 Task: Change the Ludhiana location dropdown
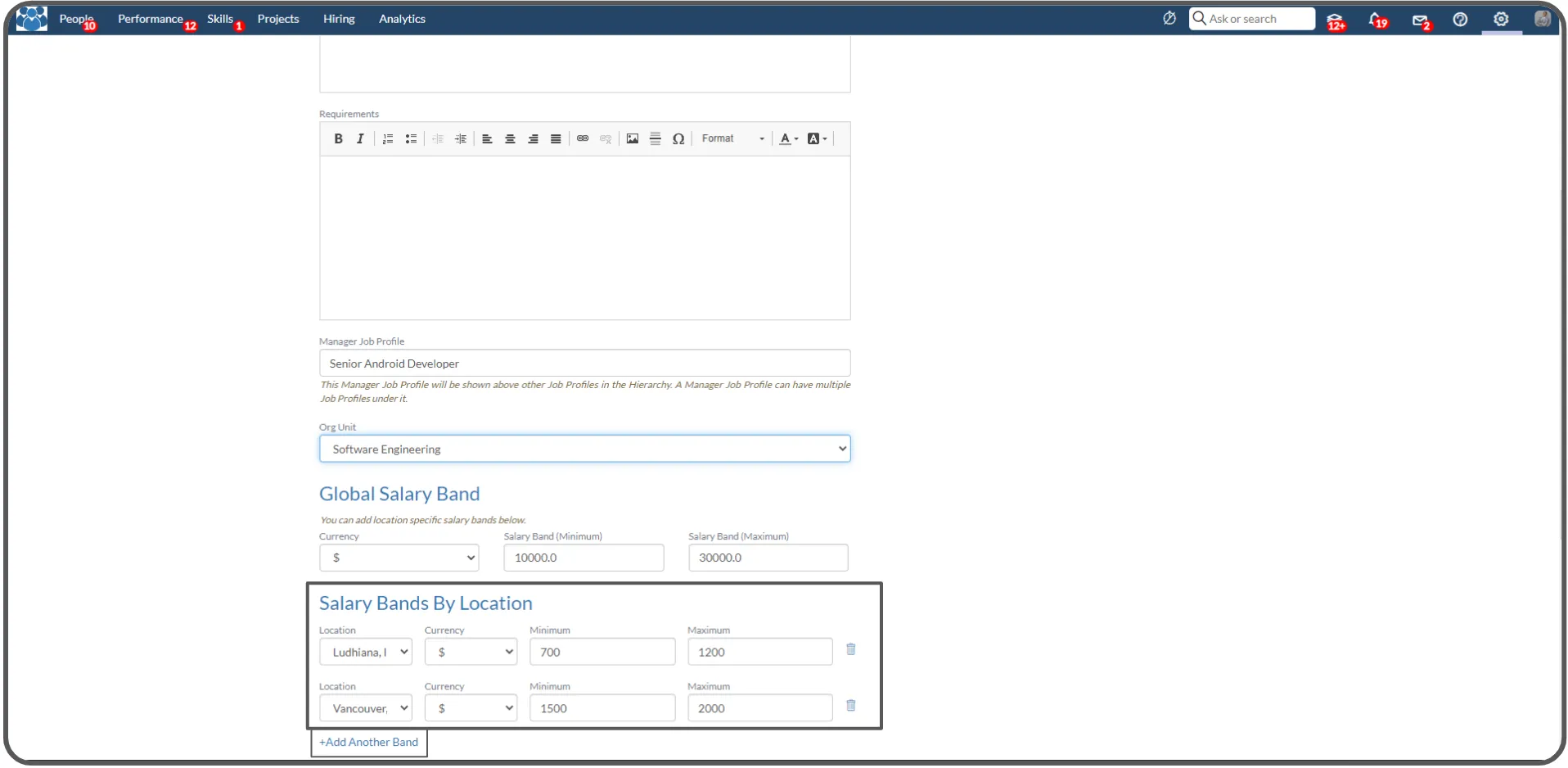point(365,653)
